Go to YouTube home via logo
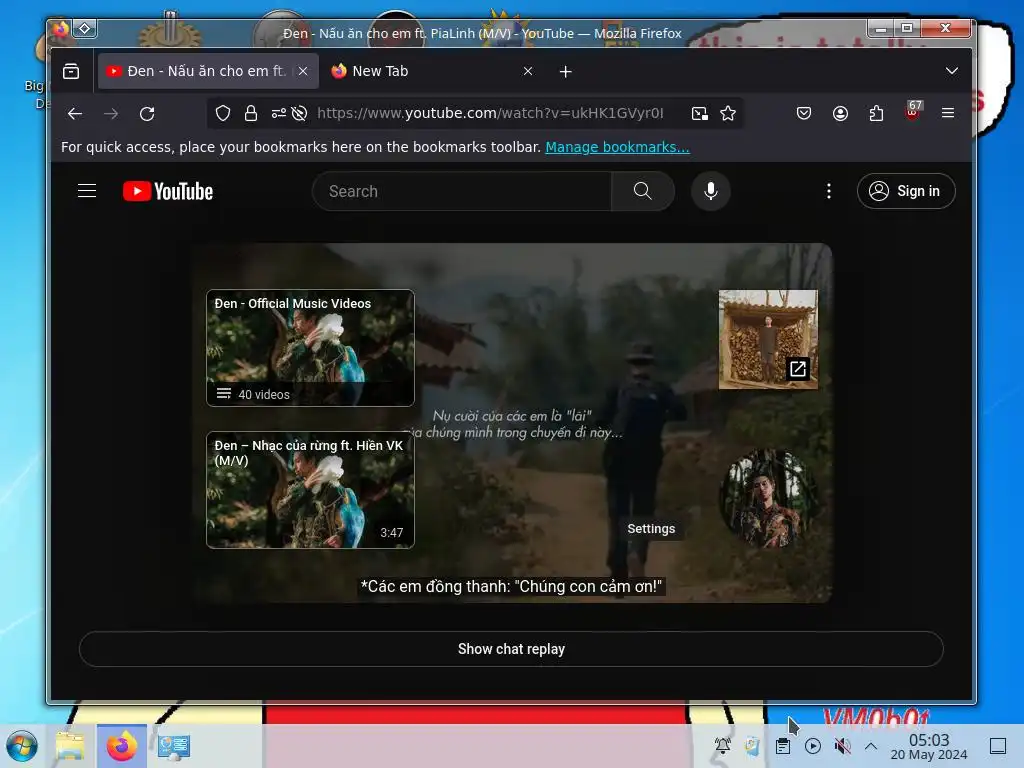Screen dimensions: 1024x768 [168, 191]
